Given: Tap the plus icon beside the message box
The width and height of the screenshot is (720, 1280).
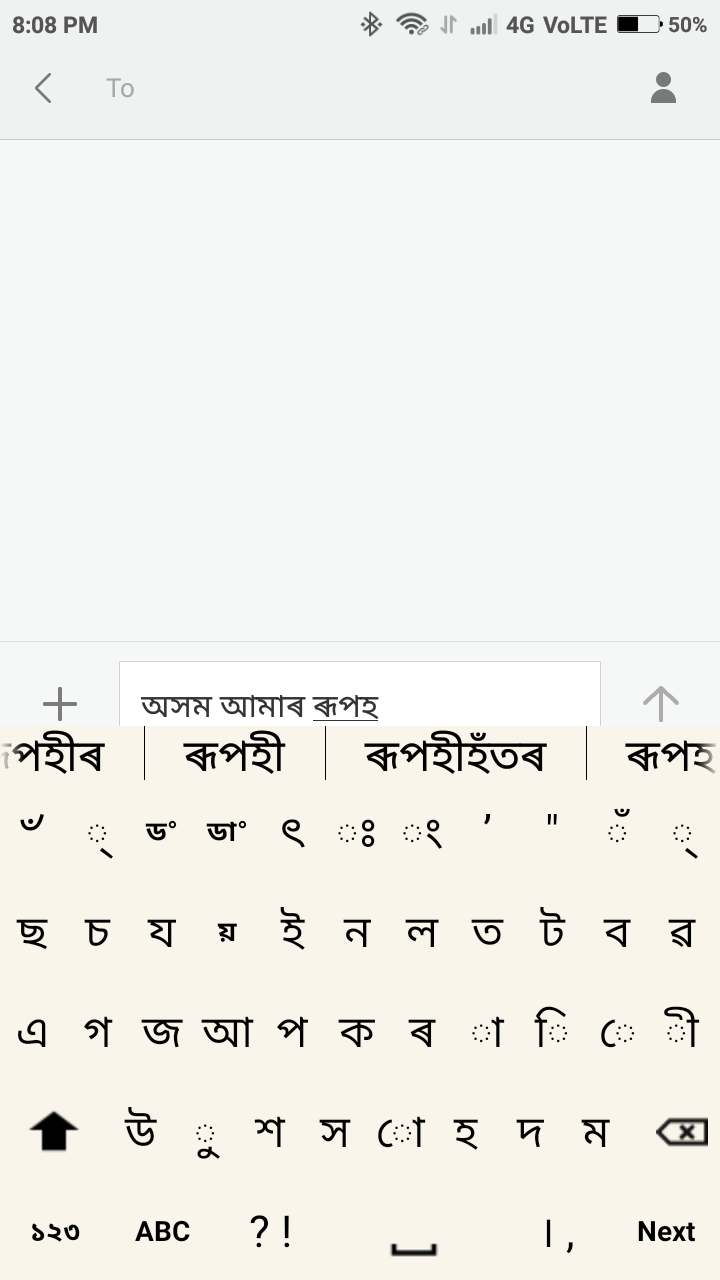Looking at the screenshot, I should coord(60,702).
